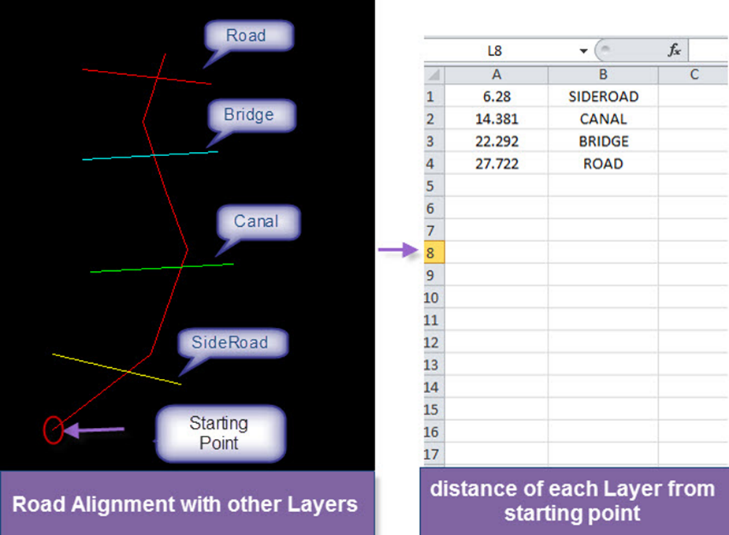The image size is (729, 535).
Task: Pick the green canal line
Action: (120, 269)
